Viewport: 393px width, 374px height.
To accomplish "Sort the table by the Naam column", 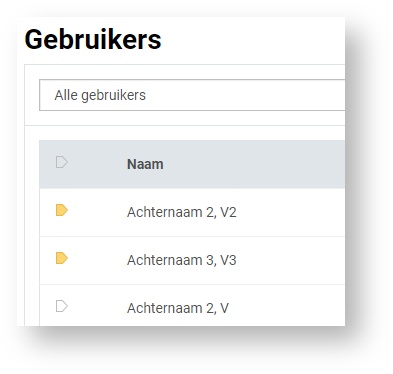I will [x=145, y=164].
